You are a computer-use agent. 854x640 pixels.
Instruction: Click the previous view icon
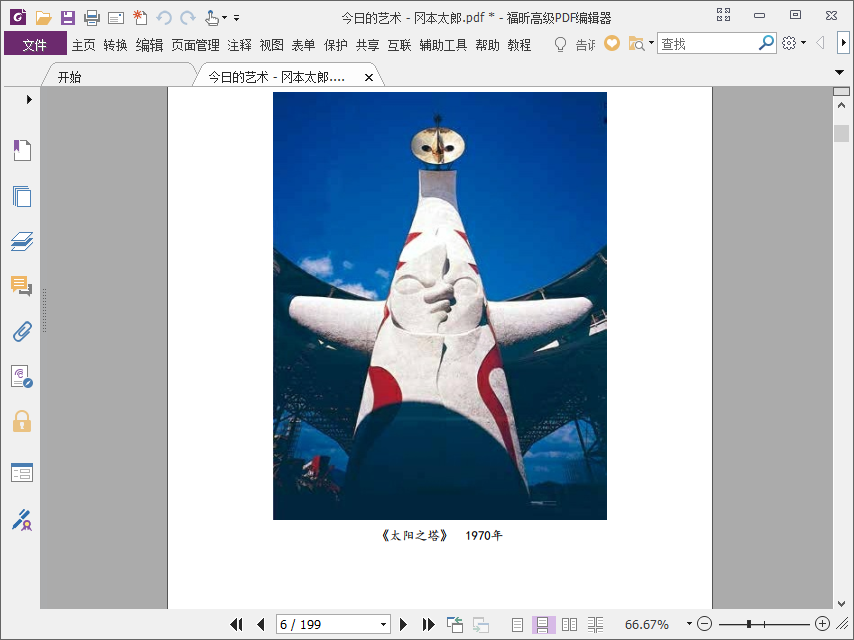[455, 624]
